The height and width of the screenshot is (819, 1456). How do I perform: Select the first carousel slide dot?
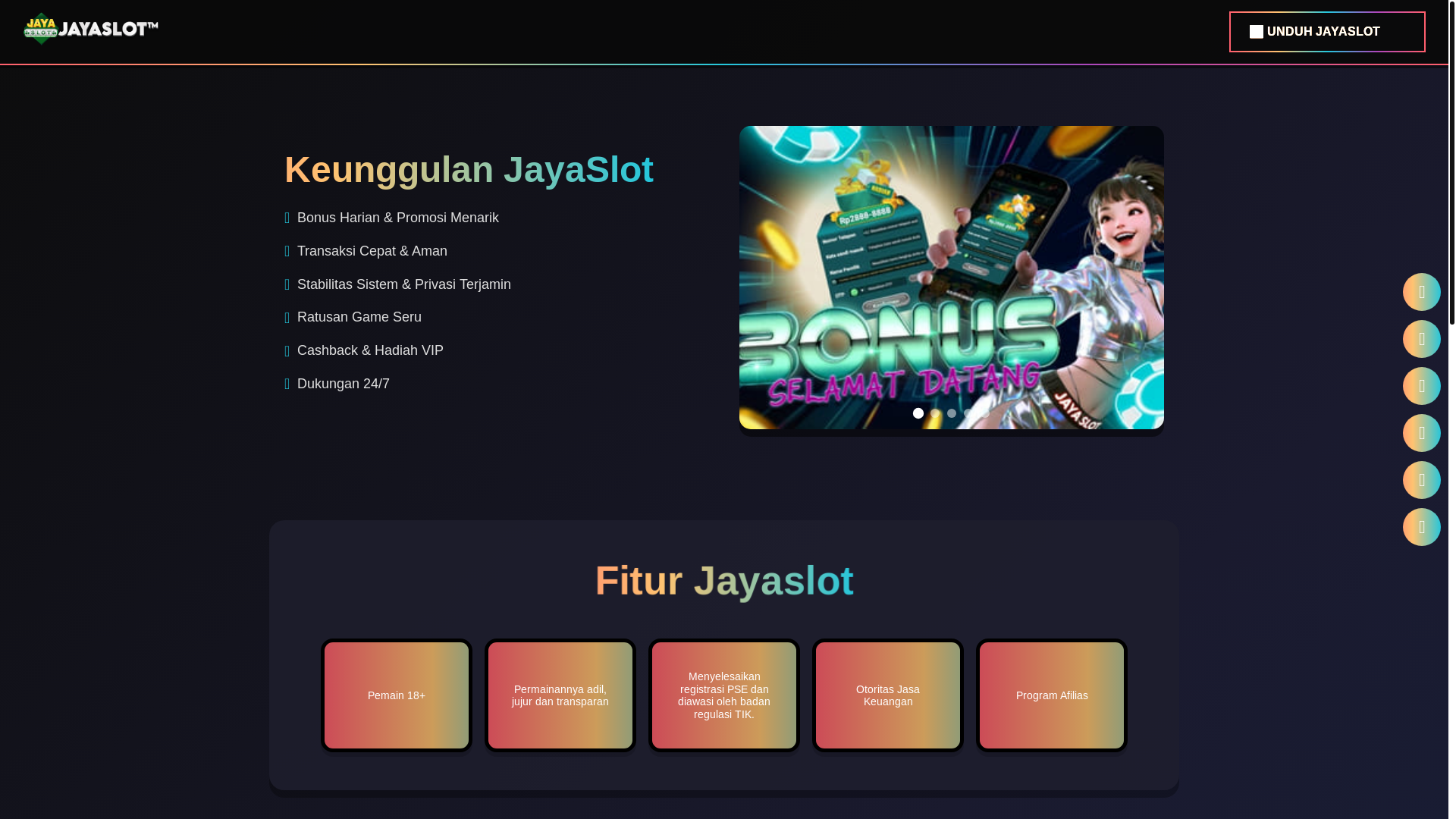click(918, 413)
